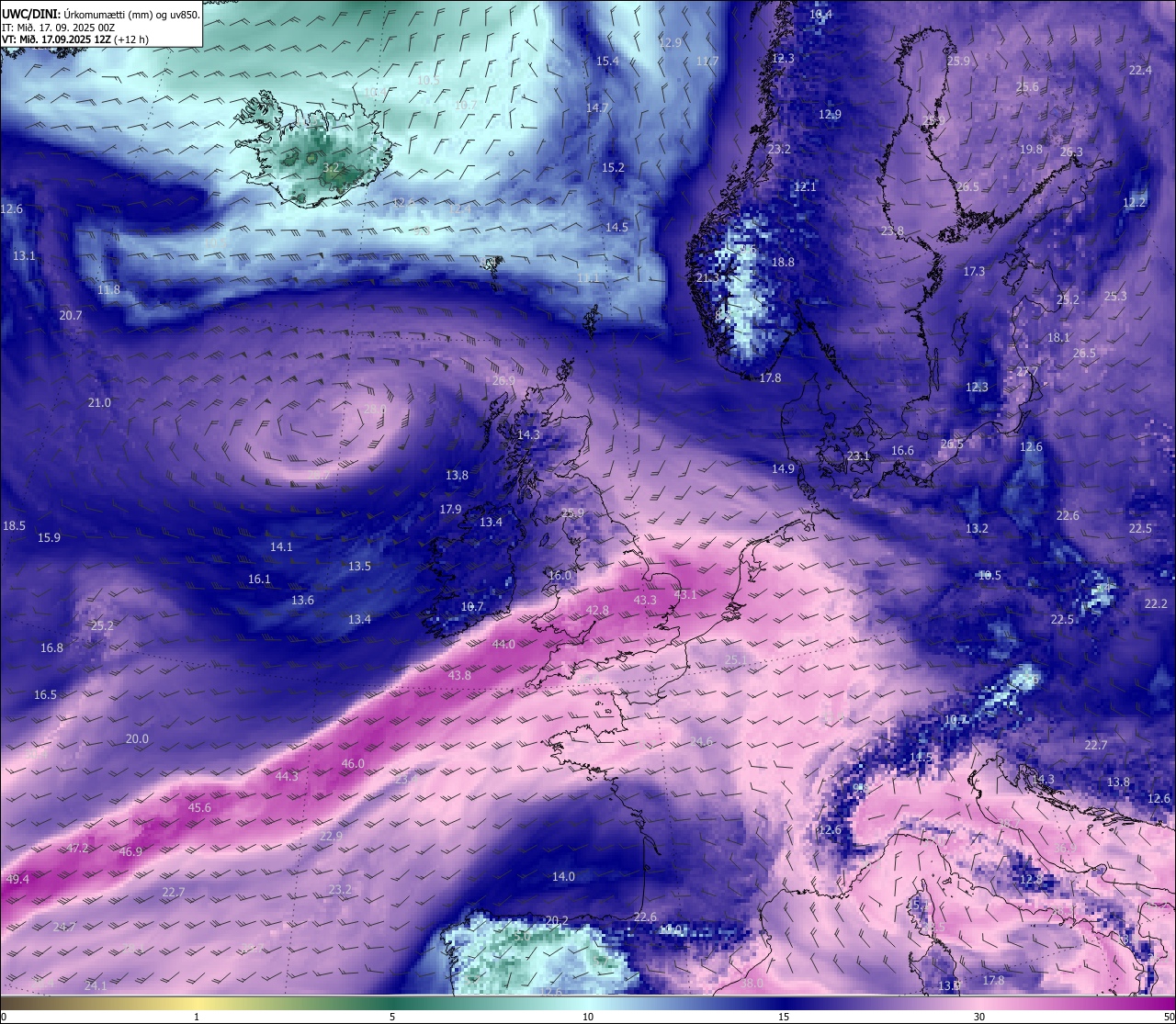Click the 18.5 value label
Viewport: 1176px width, 1024px height.
14,525
